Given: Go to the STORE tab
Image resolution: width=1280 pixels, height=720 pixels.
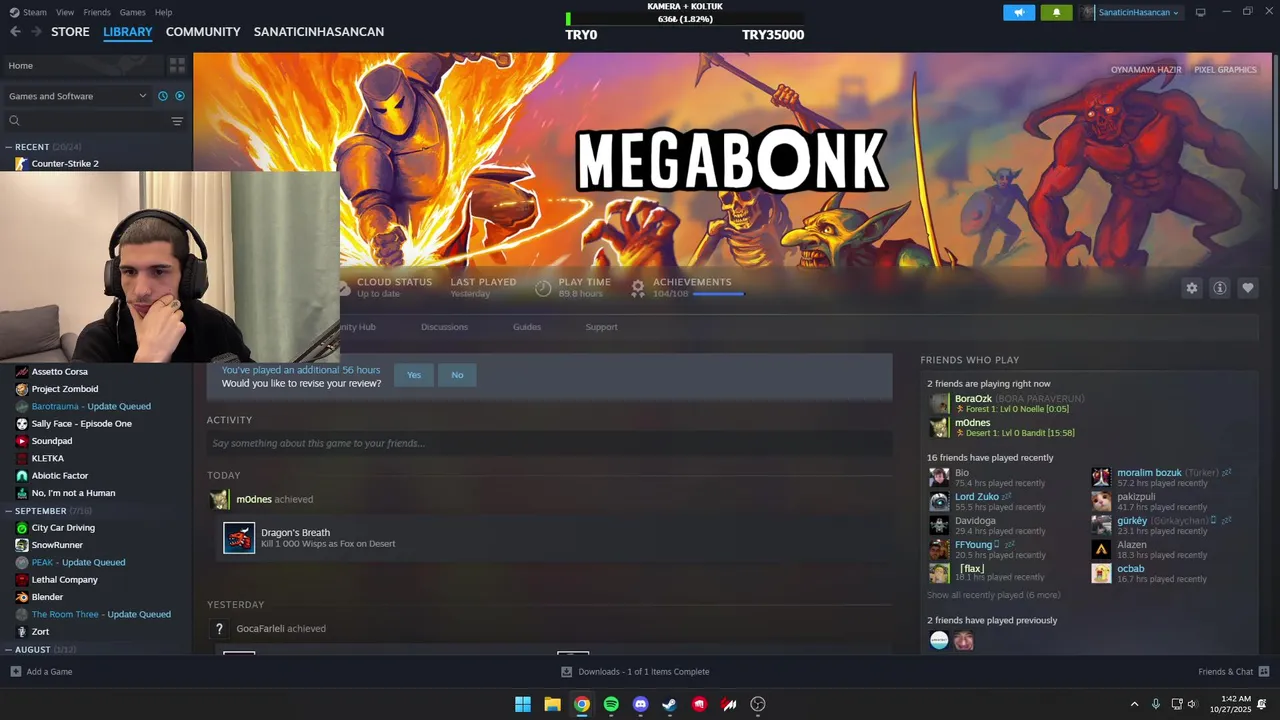Looking at the screenshot, I should 70,32.
